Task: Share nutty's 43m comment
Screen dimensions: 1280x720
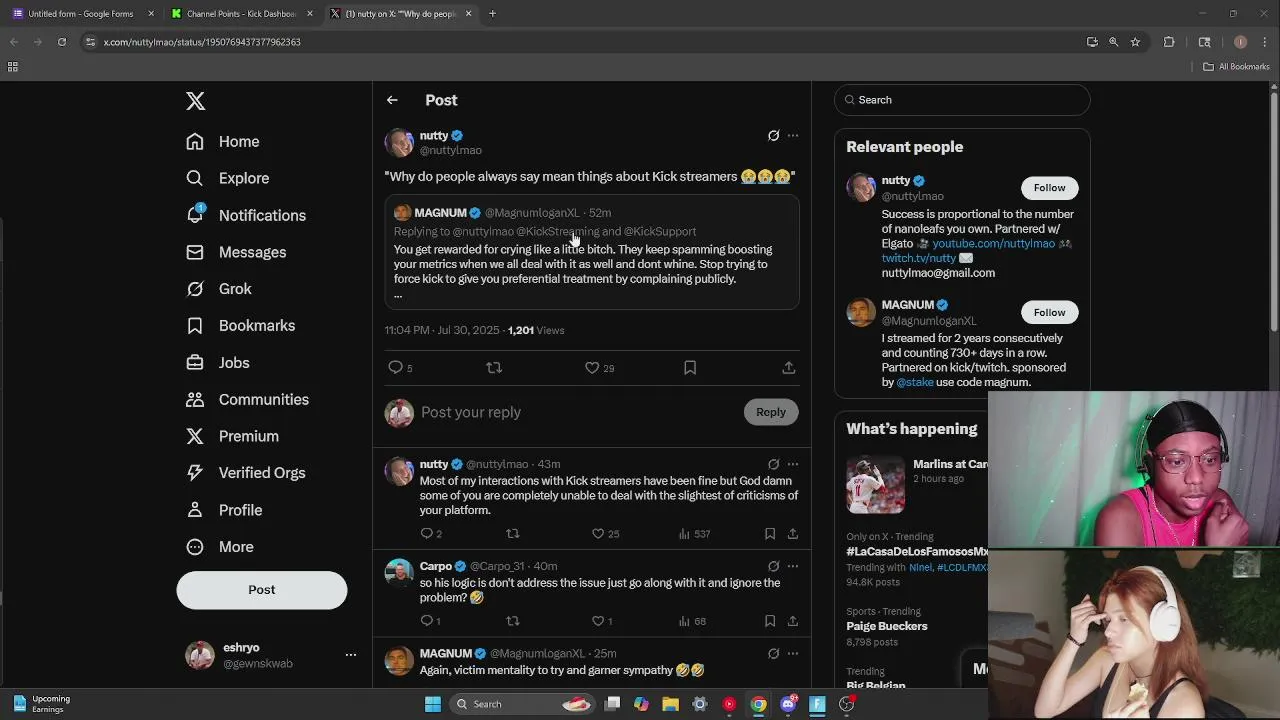Action: click(793, 534)
